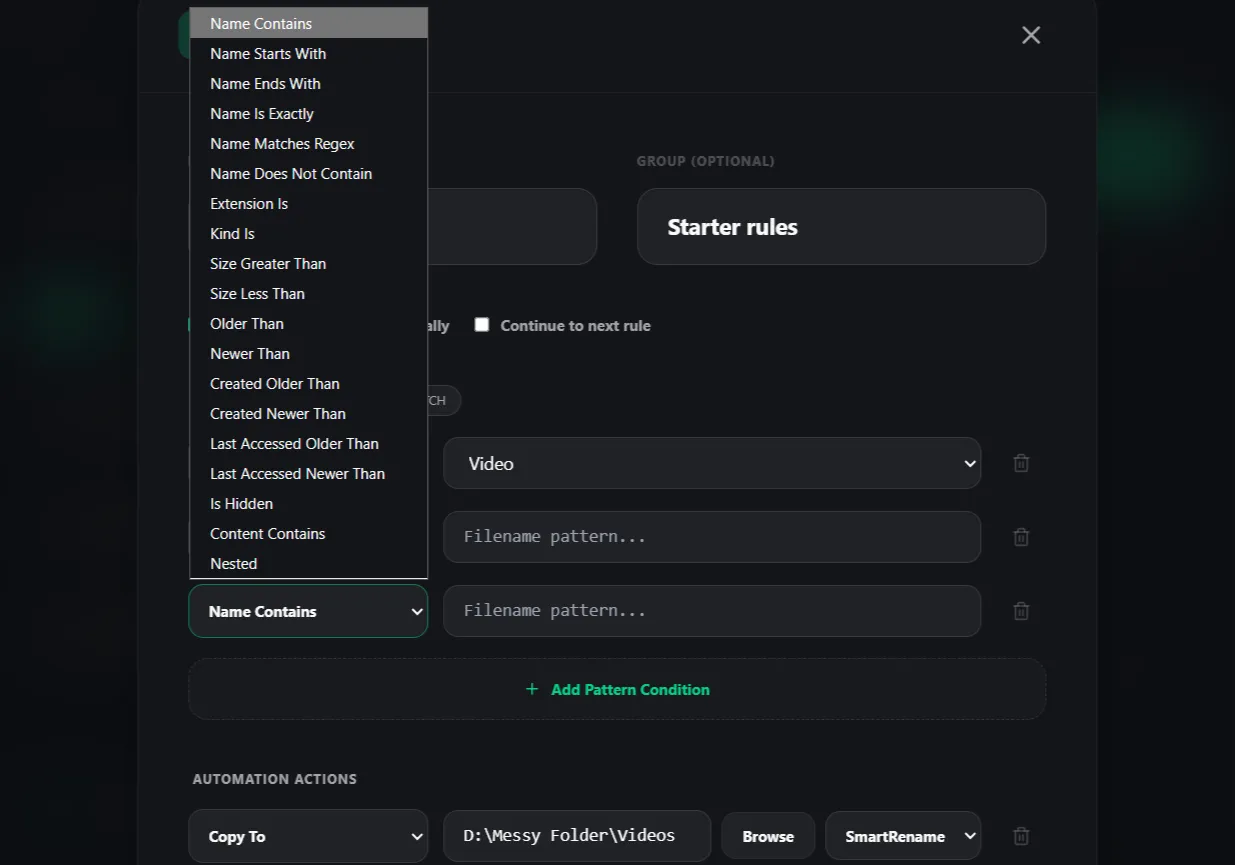Browse for destination folder
This screenshot has width=1235, height=865.
point(768,836)
